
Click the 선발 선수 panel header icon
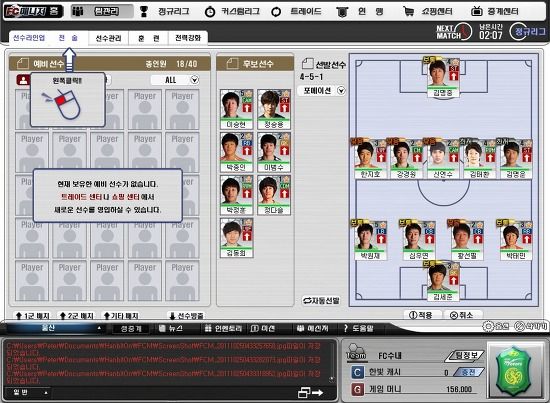click(x=308, y=63)
